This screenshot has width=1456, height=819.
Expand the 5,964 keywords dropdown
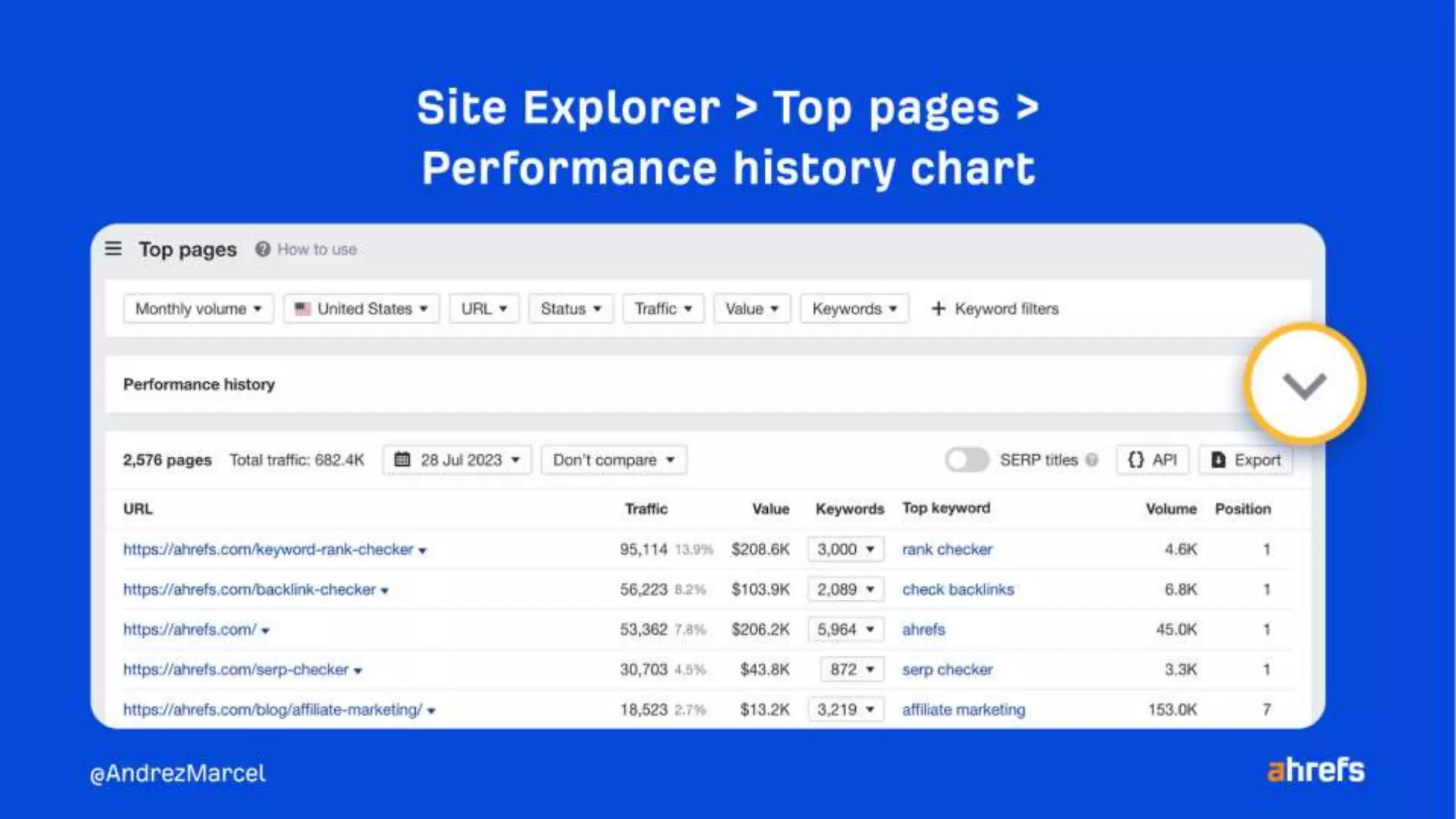tap(846, 629)
